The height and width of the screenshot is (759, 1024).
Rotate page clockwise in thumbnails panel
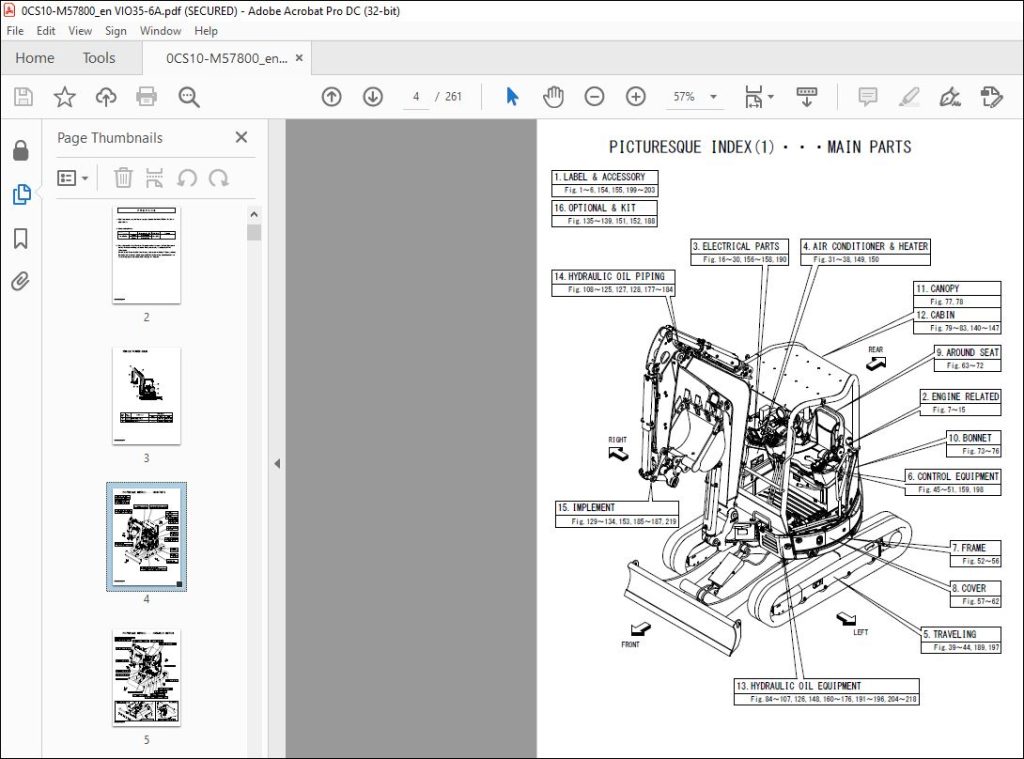coord(219,178)
